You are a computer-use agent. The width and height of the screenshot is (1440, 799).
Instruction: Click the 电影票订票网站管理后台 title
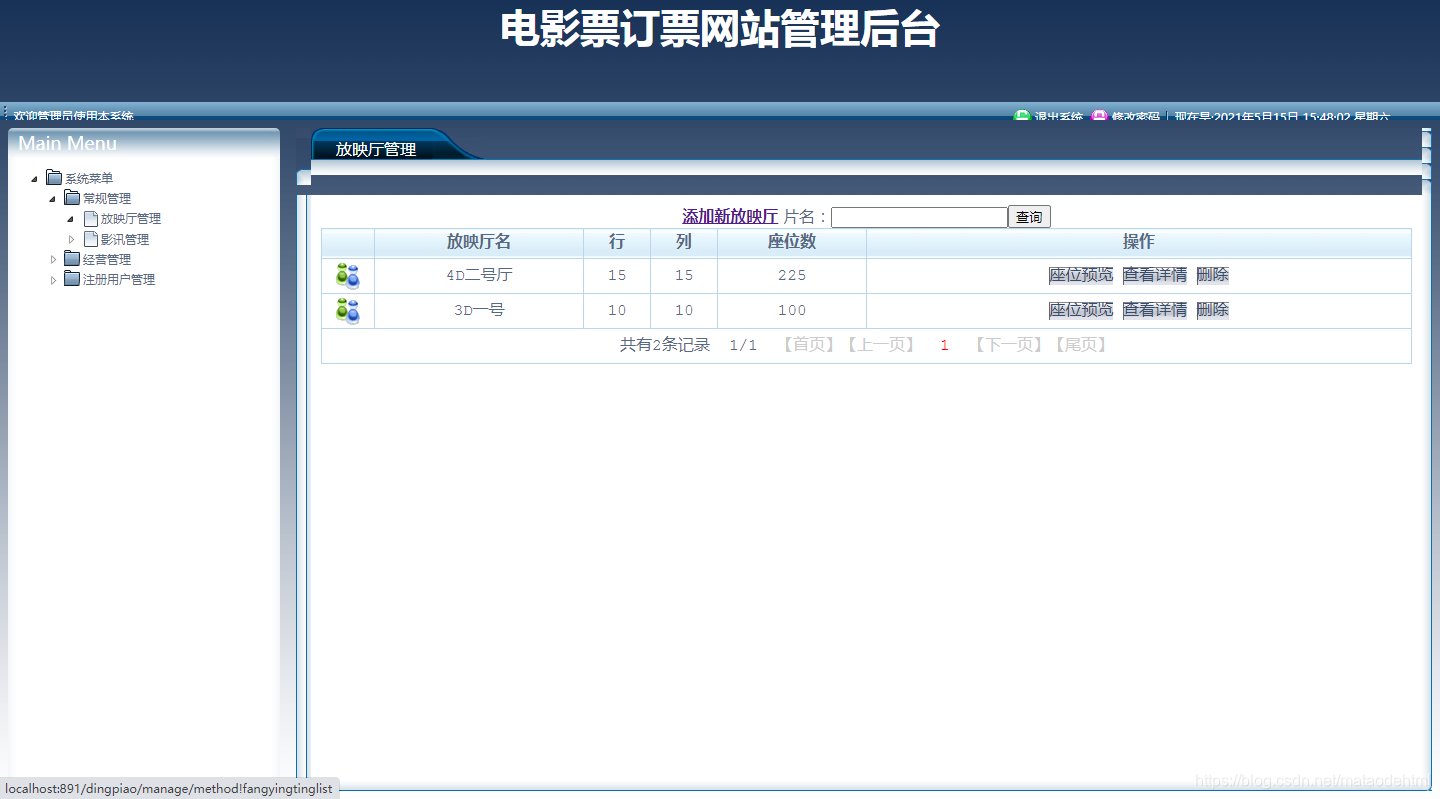pos(720,29)
